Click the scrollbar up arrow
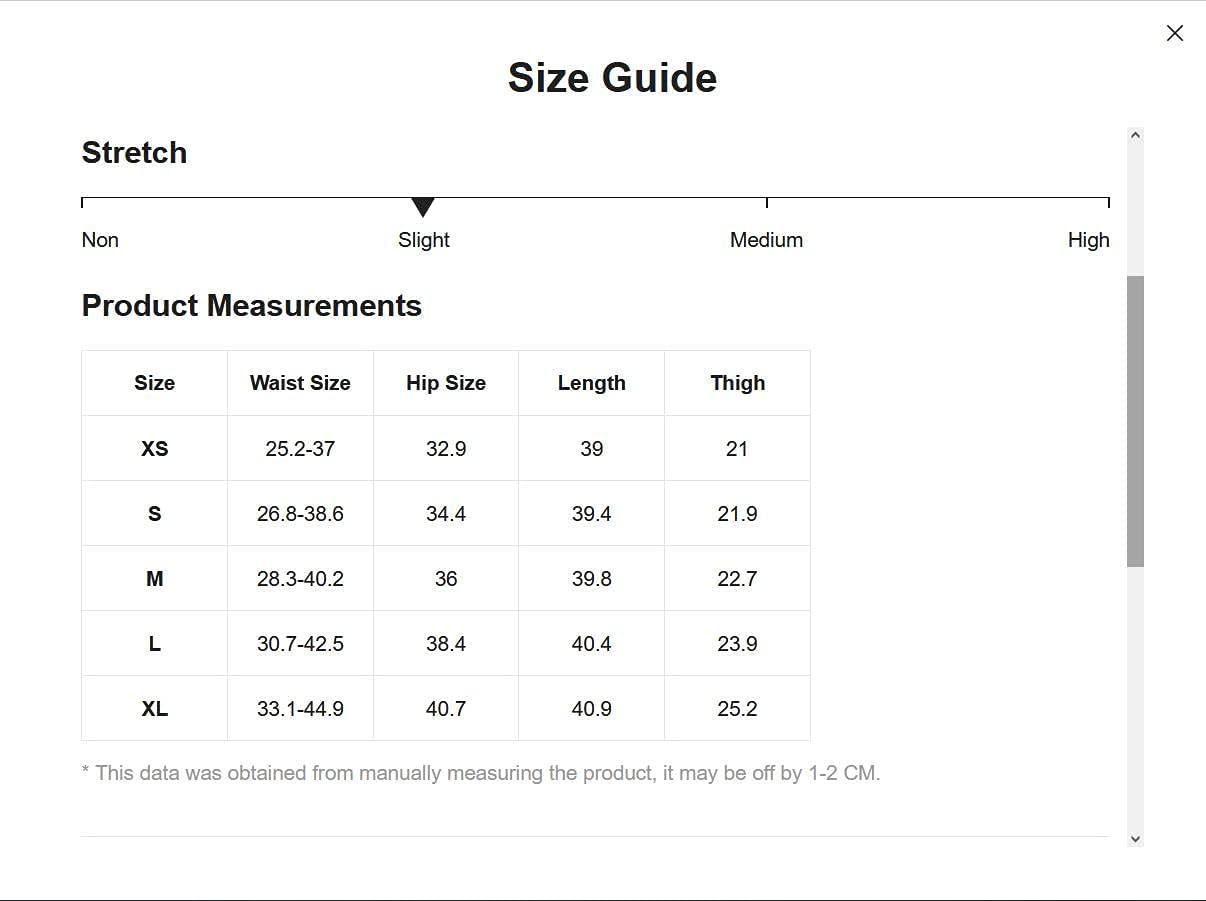 click(x=1135, y=136)
